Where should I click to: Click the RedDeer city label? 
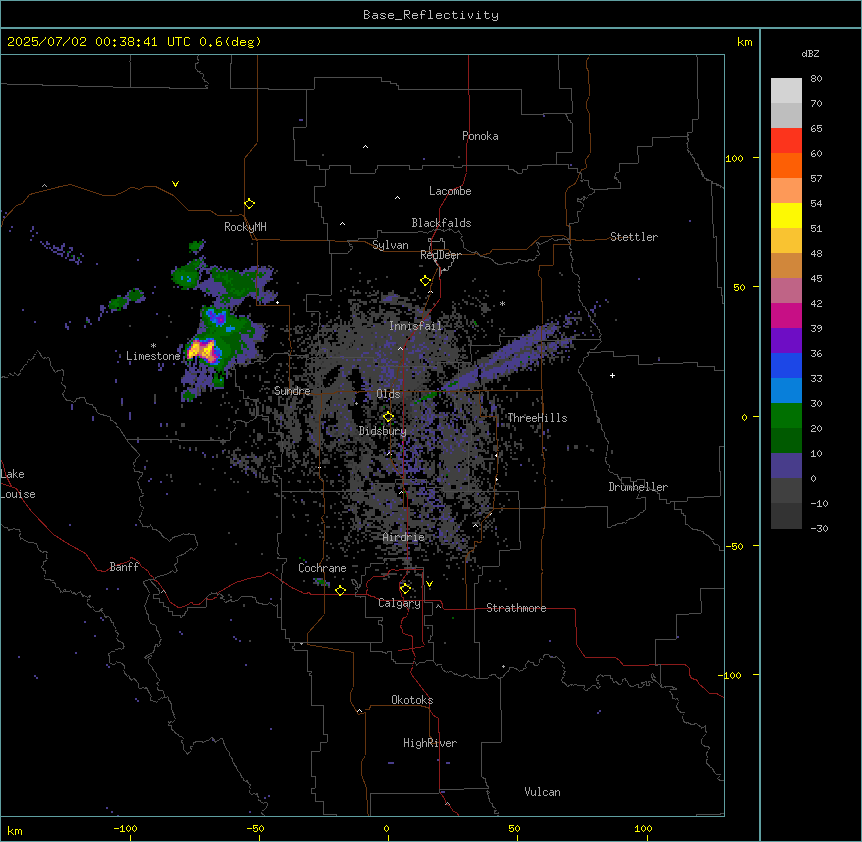[440, 255]
